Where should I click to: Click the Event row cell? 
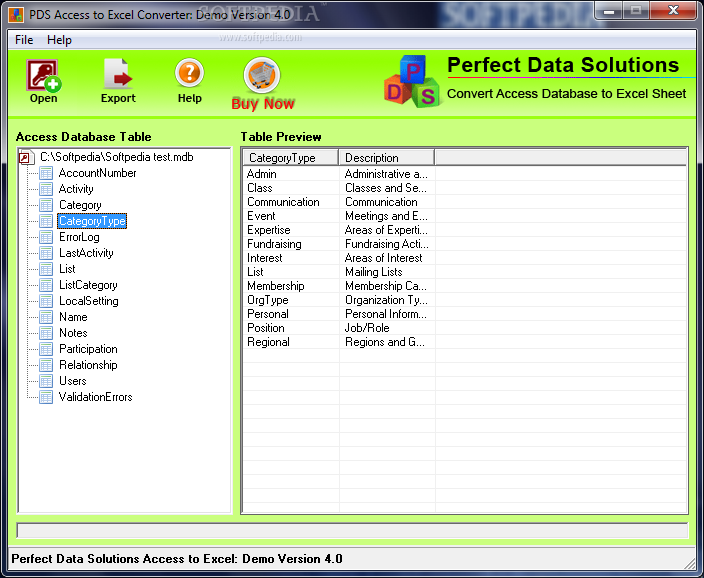tap(261, 216)
